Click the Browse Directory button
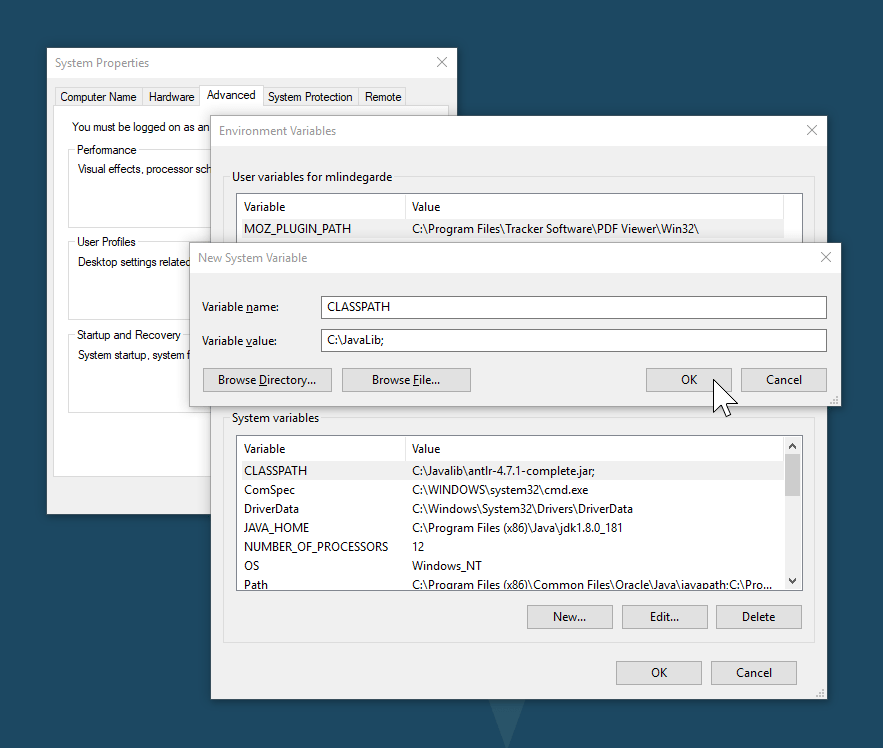This screenshot has width=883, height=748. (267, 380)
